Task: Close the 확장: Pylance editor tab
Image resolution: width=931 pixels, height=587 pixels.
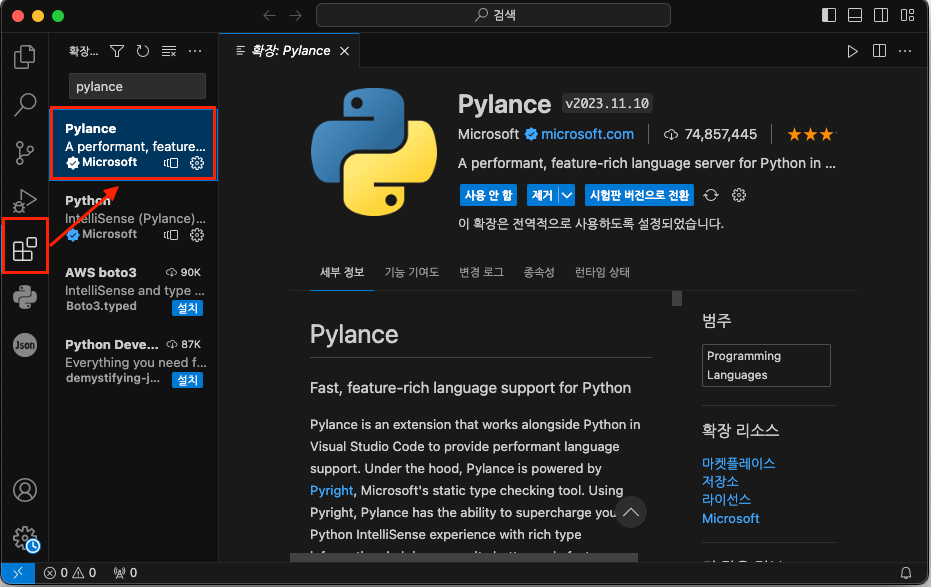Action: click(344, 52)
